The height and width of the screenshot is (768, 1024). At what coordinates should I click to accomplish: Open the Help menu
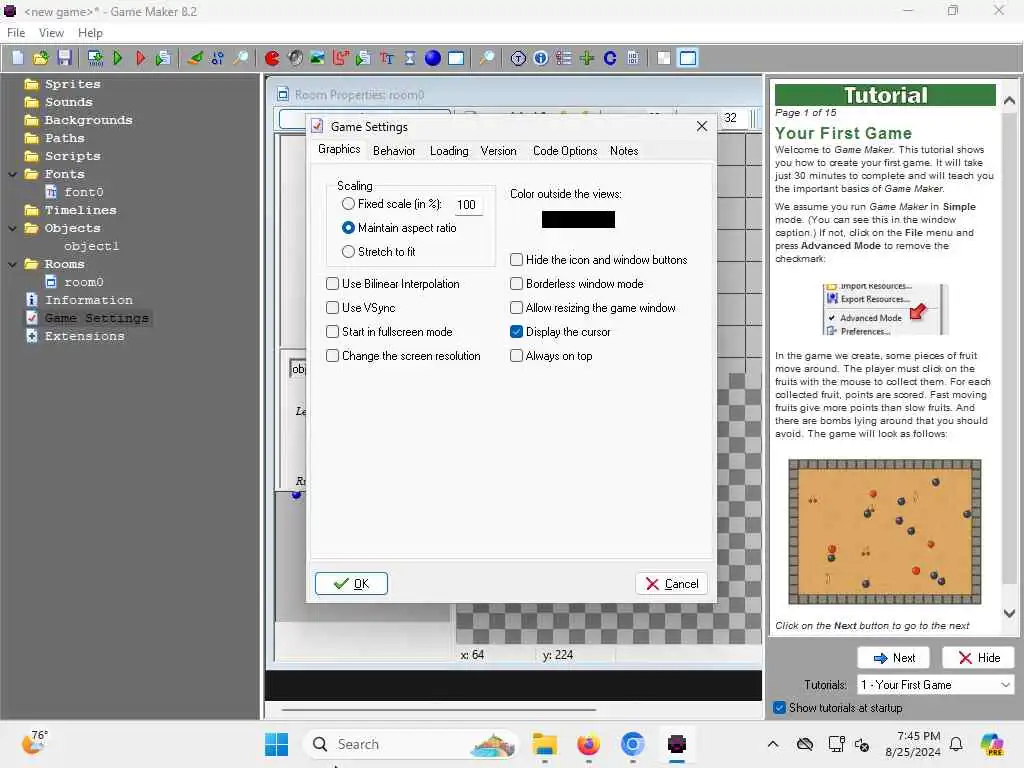point(90,33)
